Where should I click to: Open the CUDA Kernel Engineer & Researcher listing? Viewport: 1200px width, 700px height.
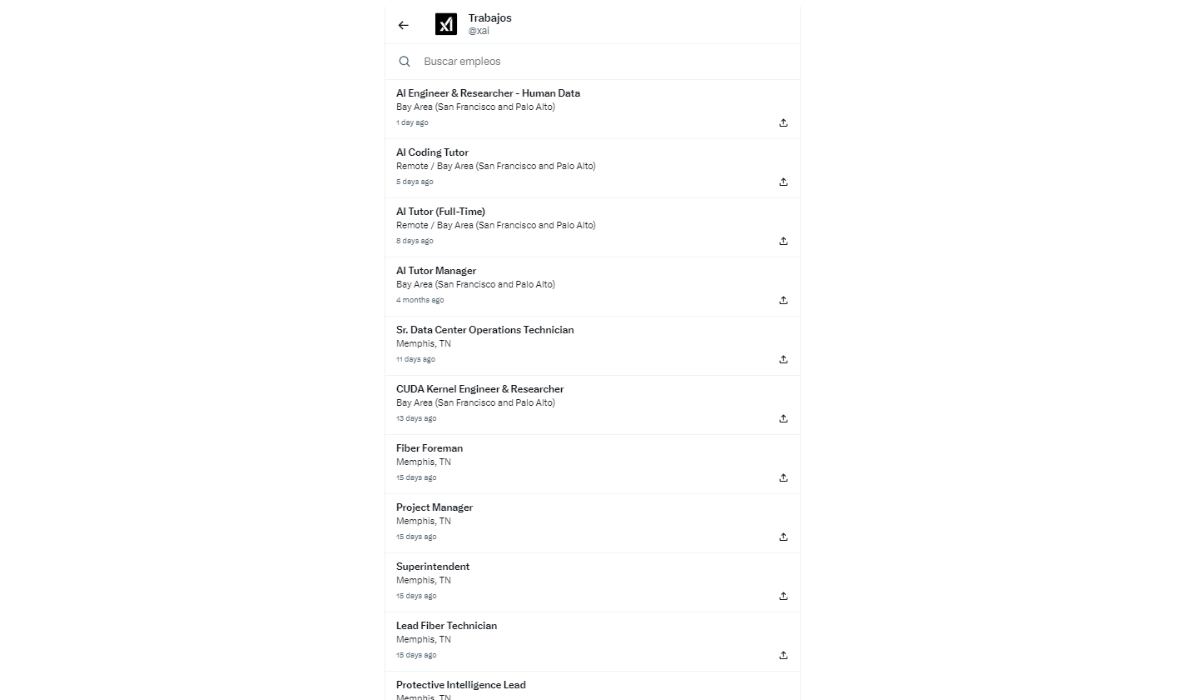click(480, 389)
